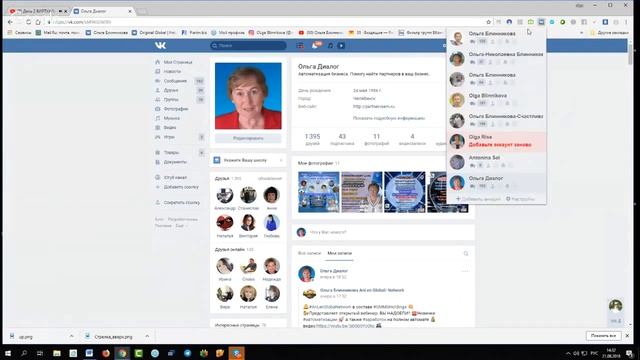
Task: Click the Редактировать button under the photo
Action: click(248, 138)
